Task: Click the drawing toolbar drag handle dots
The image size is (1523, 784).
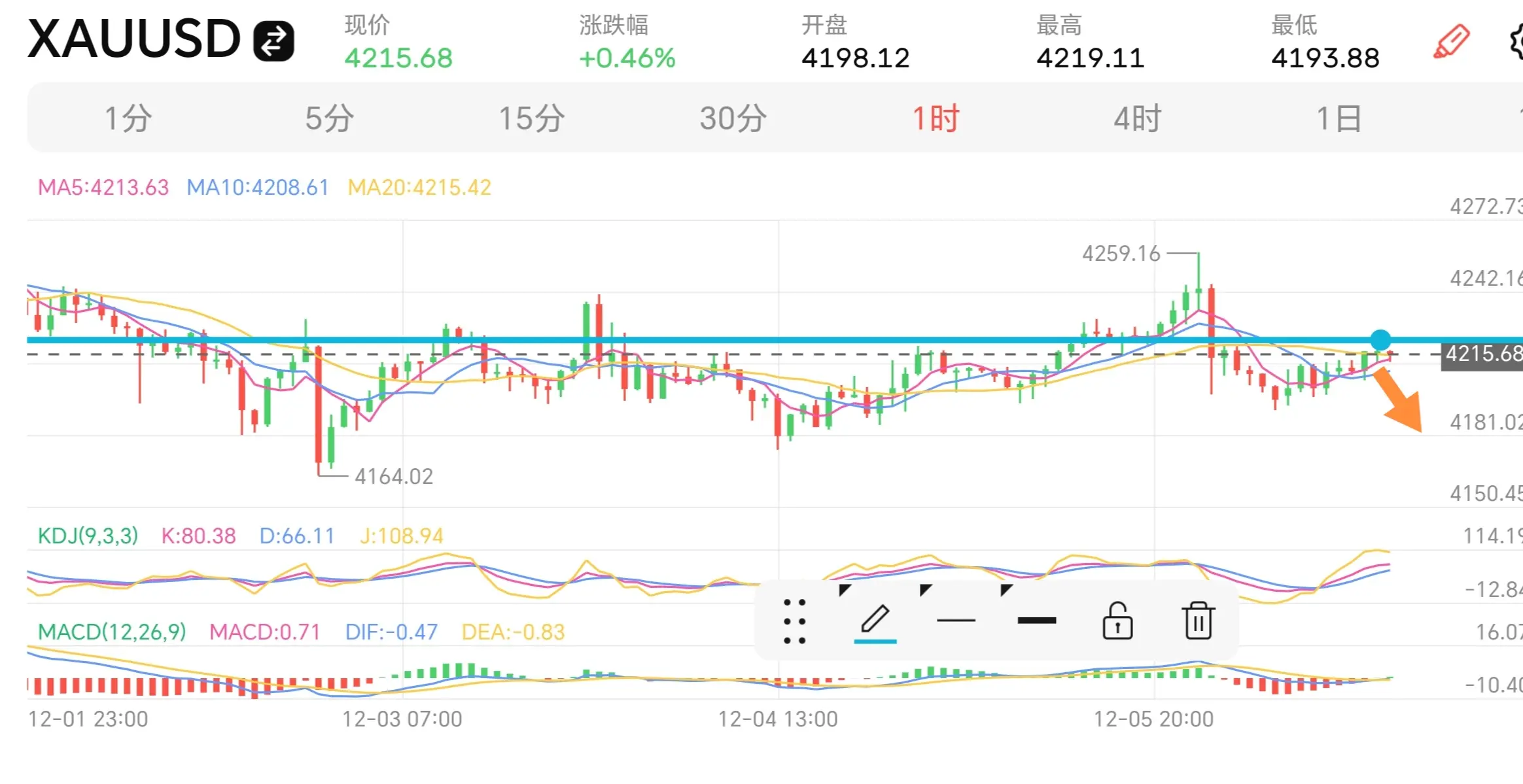Action: point(794,621)
